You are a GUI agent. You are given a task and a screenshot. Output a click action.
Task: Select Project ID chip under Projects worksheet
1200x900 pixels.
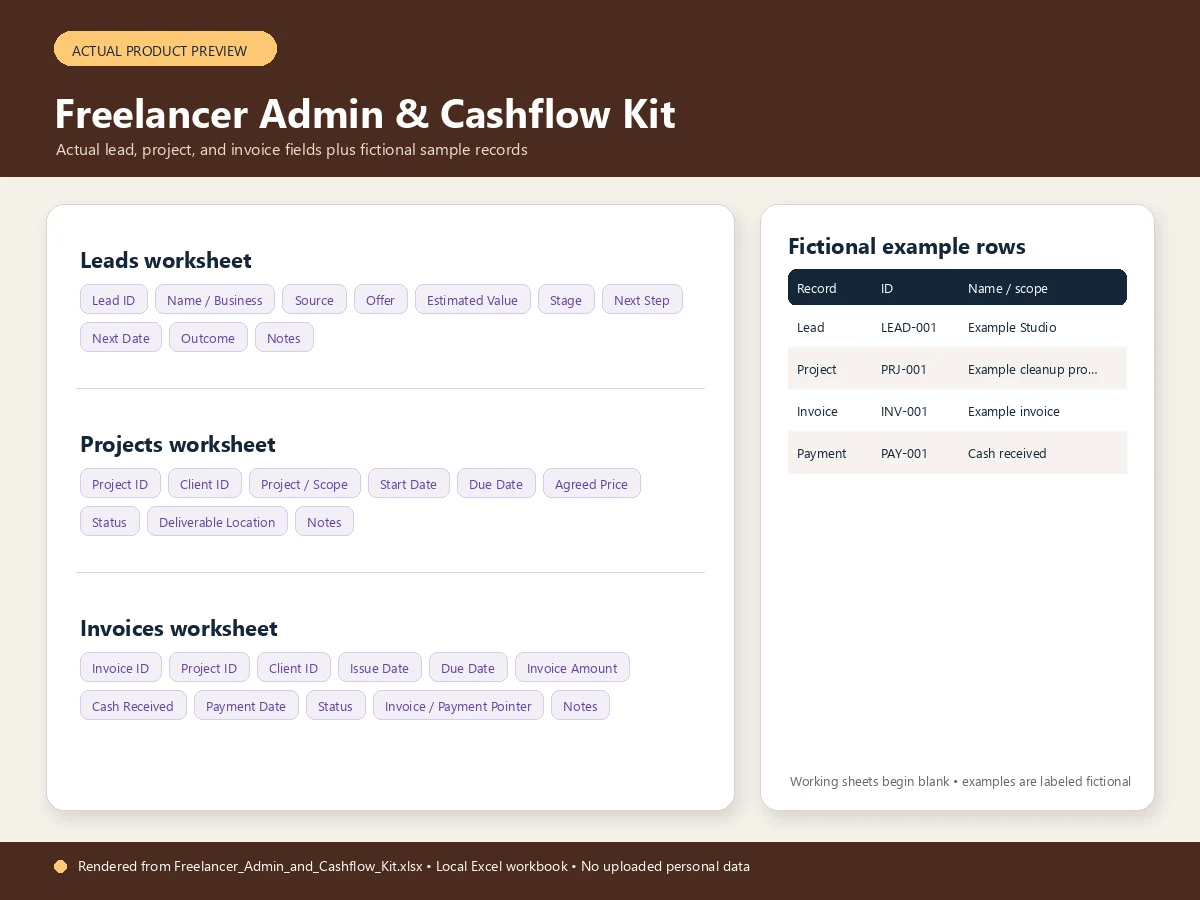(x=120, y=484)
